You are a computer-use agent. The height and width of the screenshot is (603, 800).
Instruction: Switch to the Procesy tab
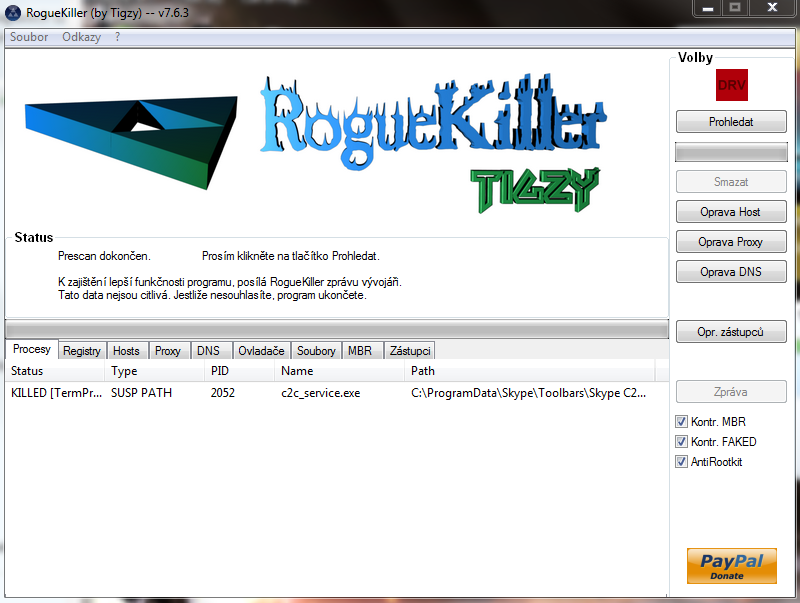[x=32, y=349]
